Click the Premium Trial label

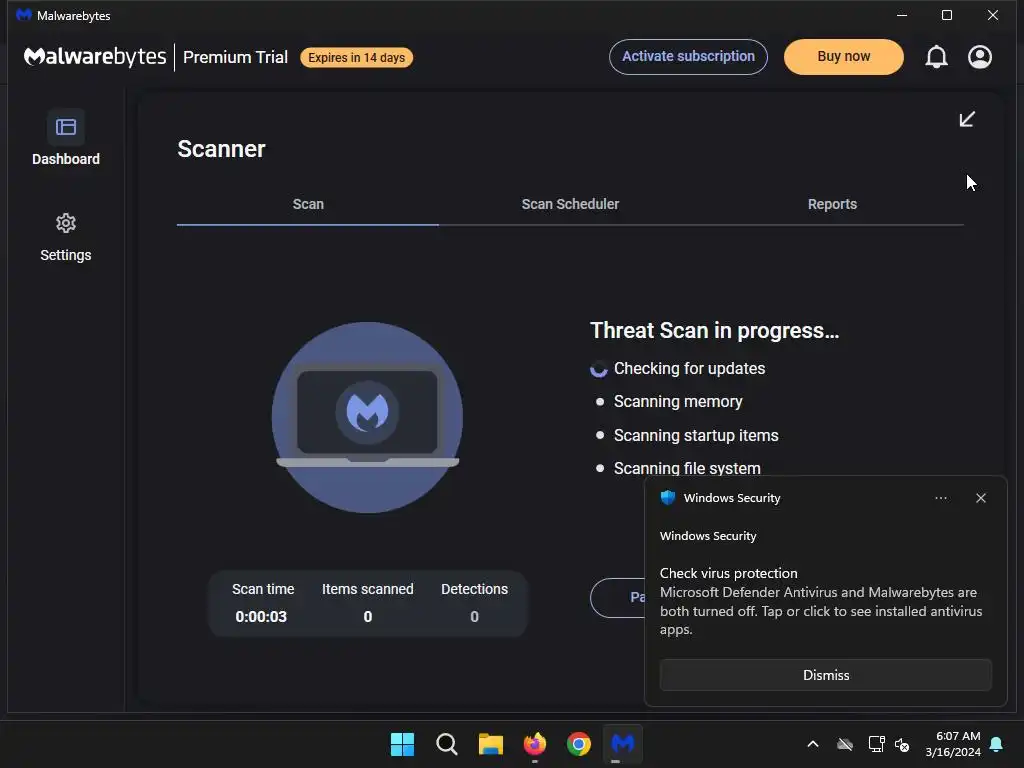click(x=235, y=57)
